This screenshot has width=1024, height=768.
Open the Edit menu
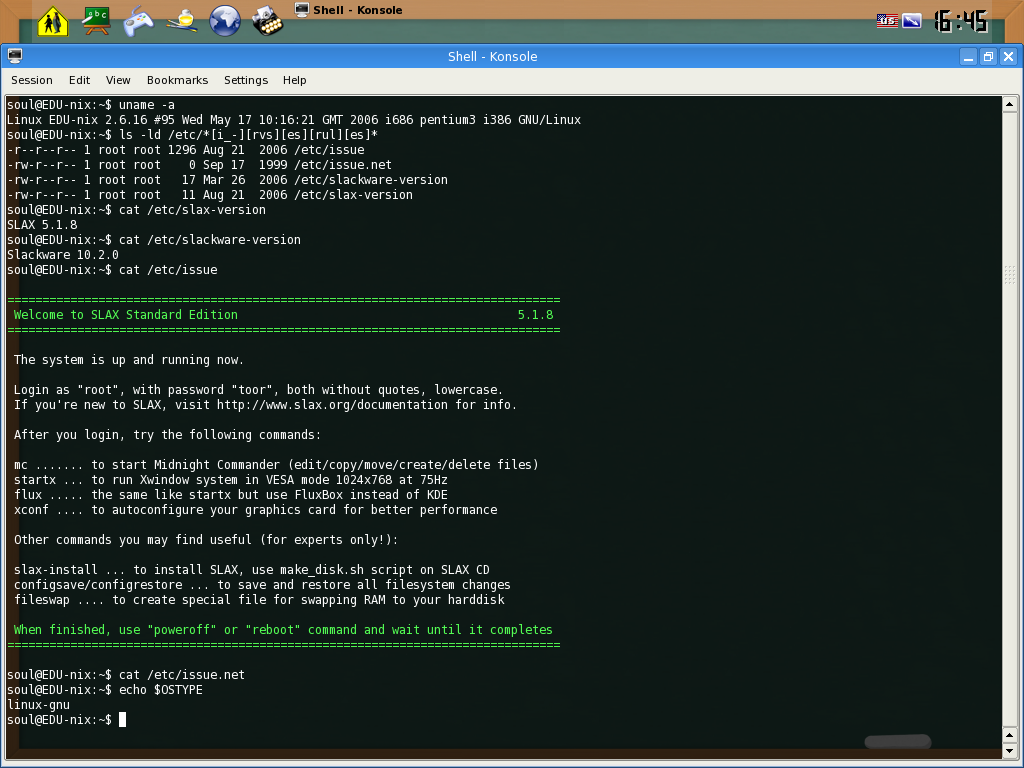79,80
